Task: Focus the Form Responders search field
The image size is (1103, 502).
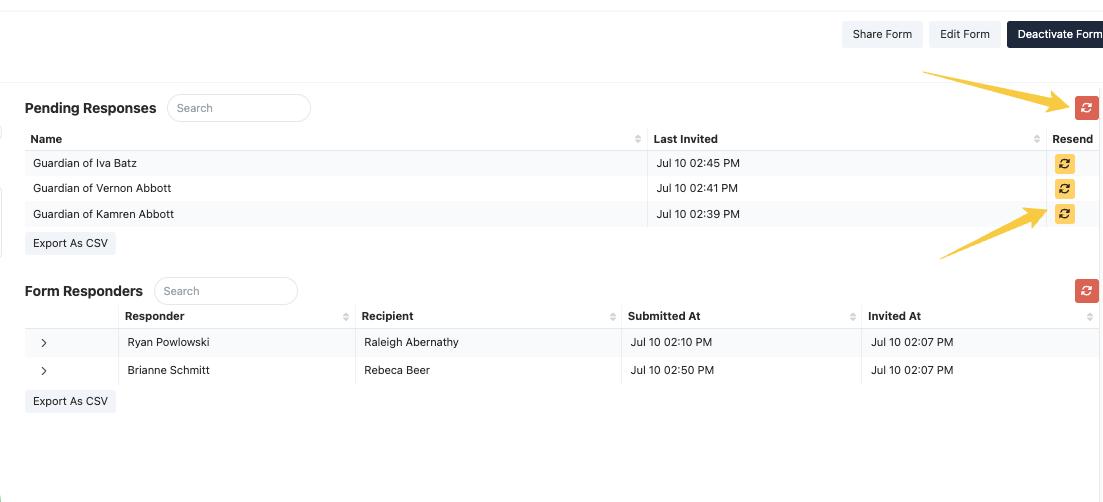Action: pyautogui.click(x=226, y=291)
